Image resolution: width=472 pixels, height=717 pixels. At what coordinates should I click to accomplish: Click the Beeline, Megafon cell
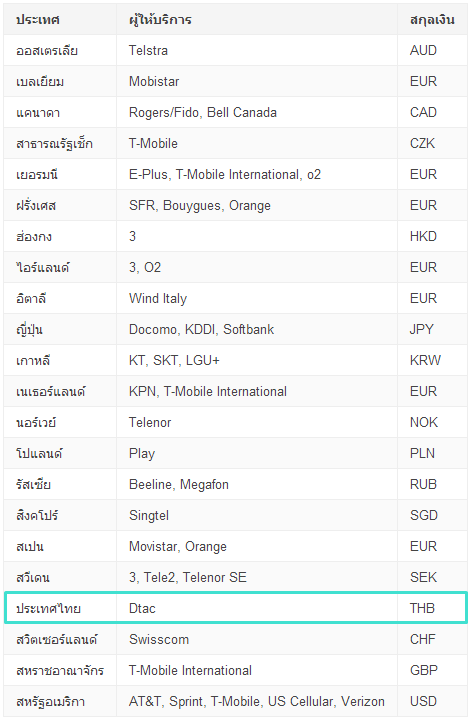[257, 484]
